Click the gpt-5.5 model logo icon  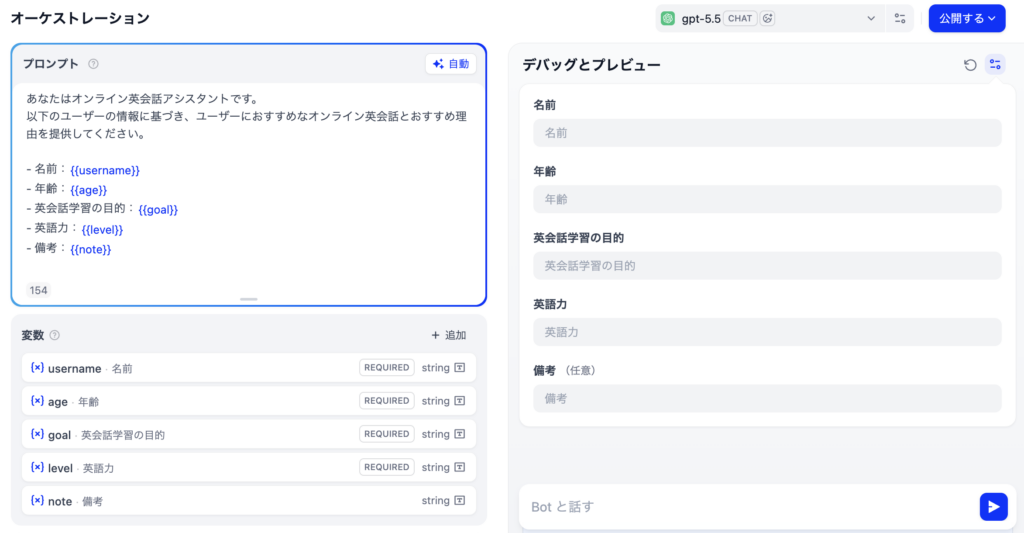[x=667, y=18]
